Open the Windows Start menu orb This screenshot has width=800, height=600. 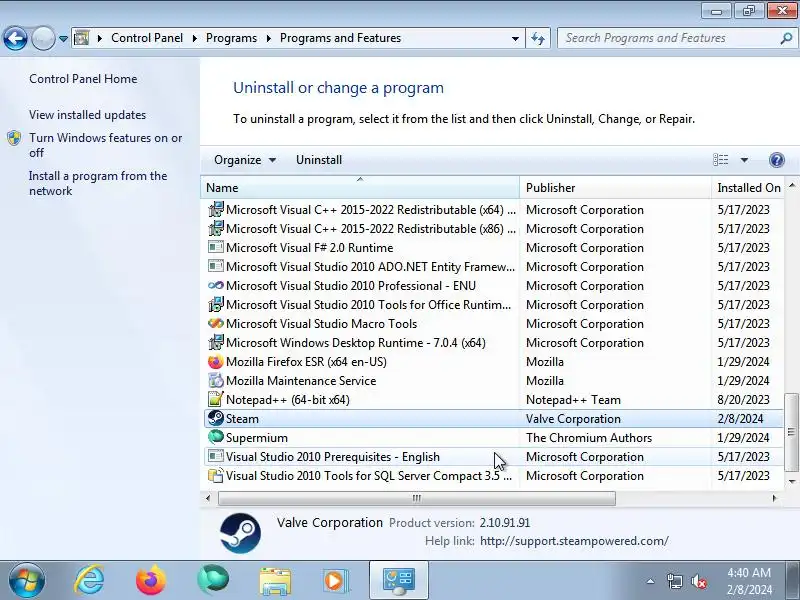[27, 581]
